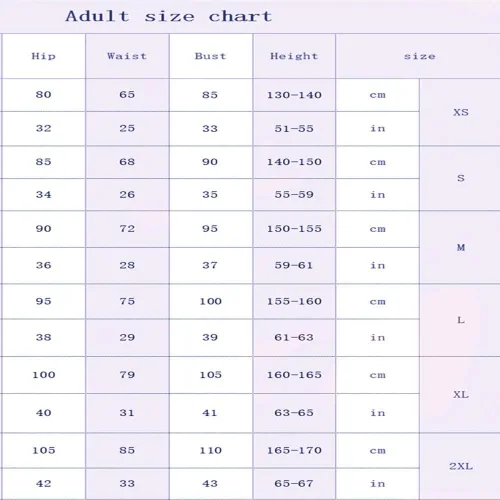Screen dimensions: 500x500
Task: Click inches height cell 61-63
Action: point(294,337)
